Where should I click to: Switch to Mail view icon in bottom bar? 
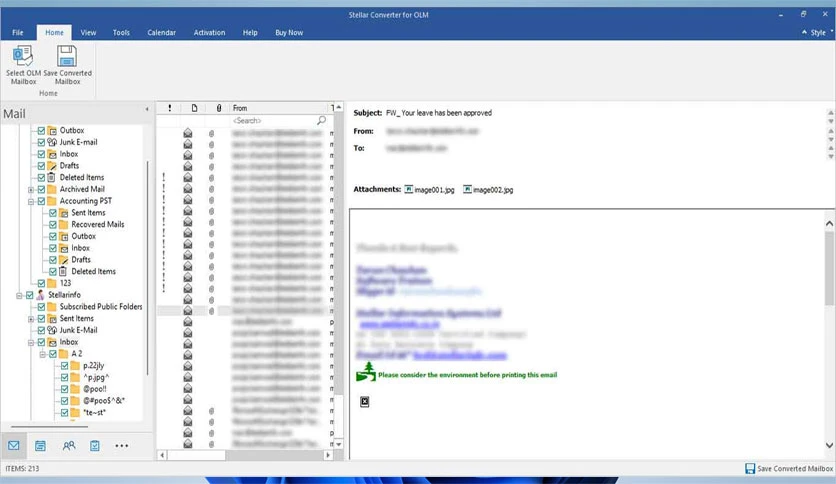tap(14, 446)
